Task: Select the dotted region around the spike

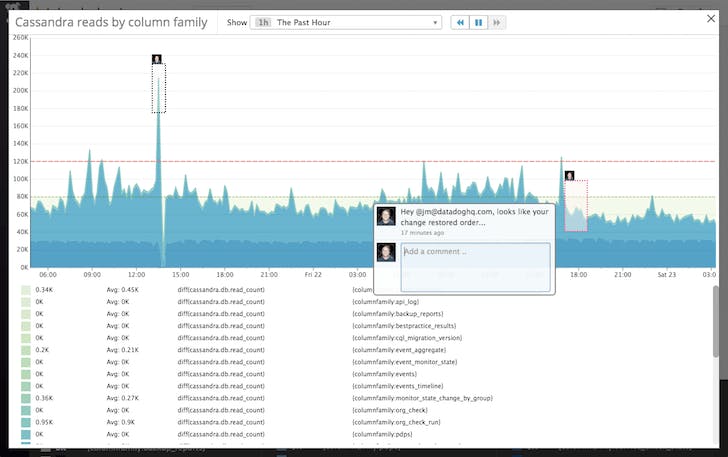Action: pyautogui.click(x=158, y=89)
